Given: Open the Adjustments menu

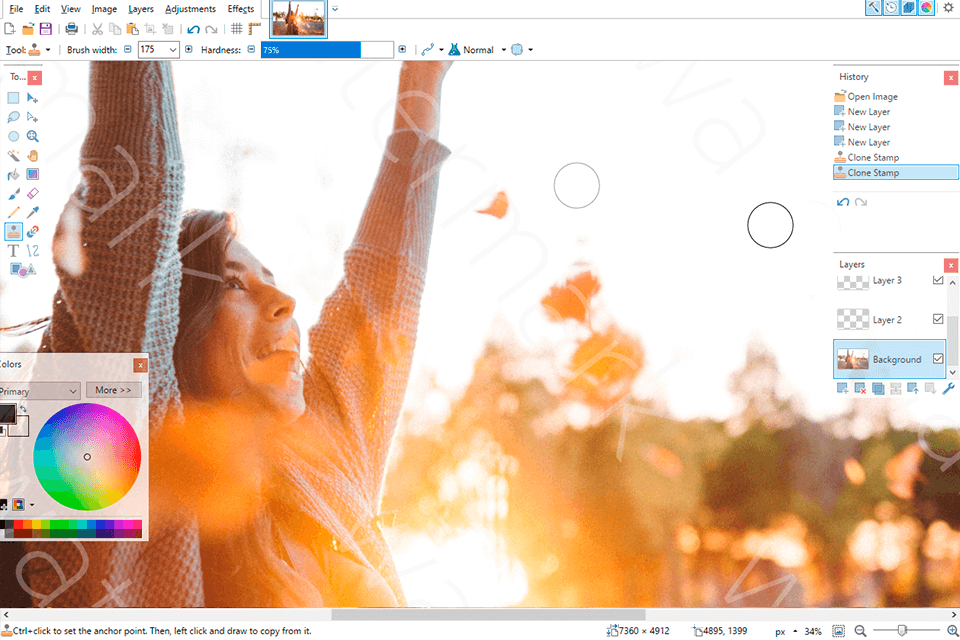Looking at the screenshot, I should click(x=190, y=8).
